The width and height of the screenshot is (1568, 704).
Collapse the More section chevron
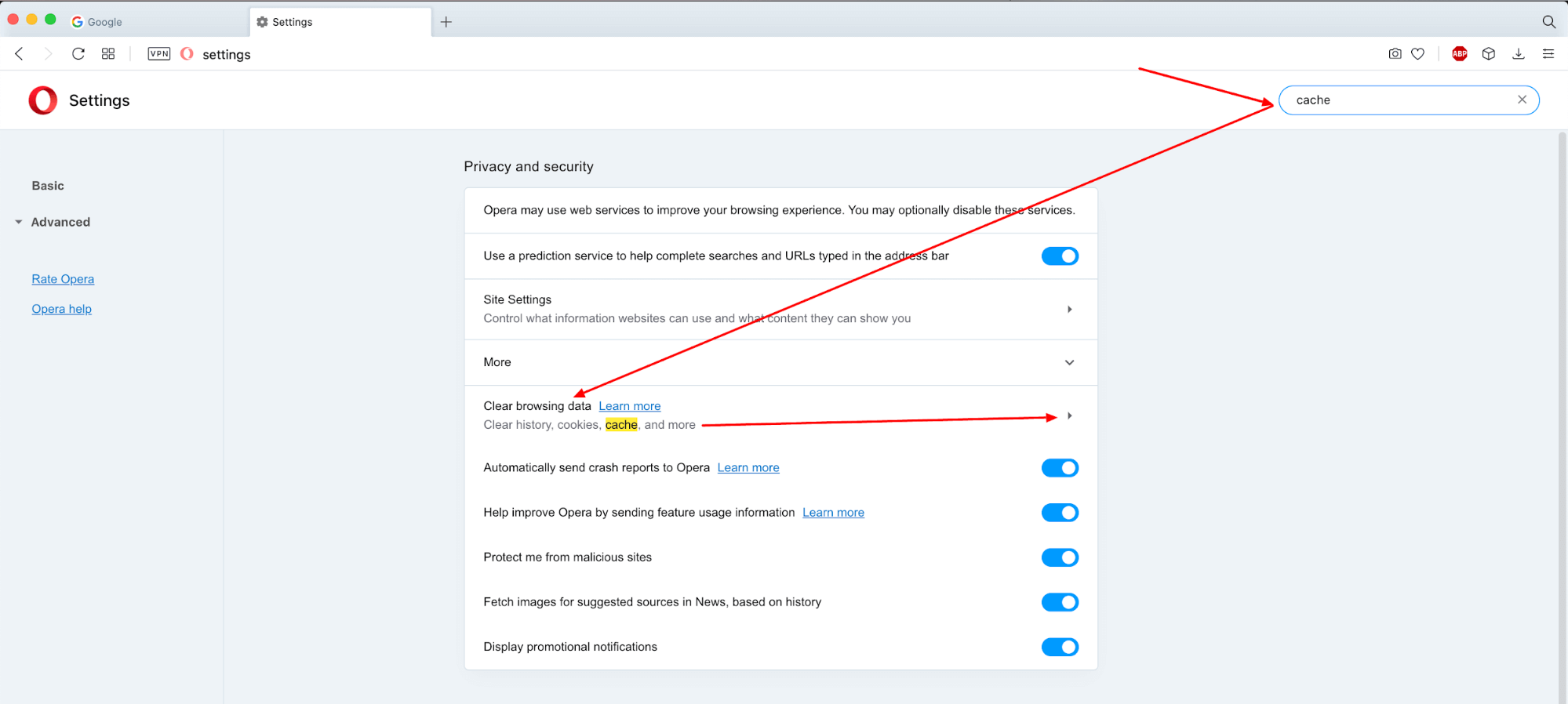point(1070,362)
